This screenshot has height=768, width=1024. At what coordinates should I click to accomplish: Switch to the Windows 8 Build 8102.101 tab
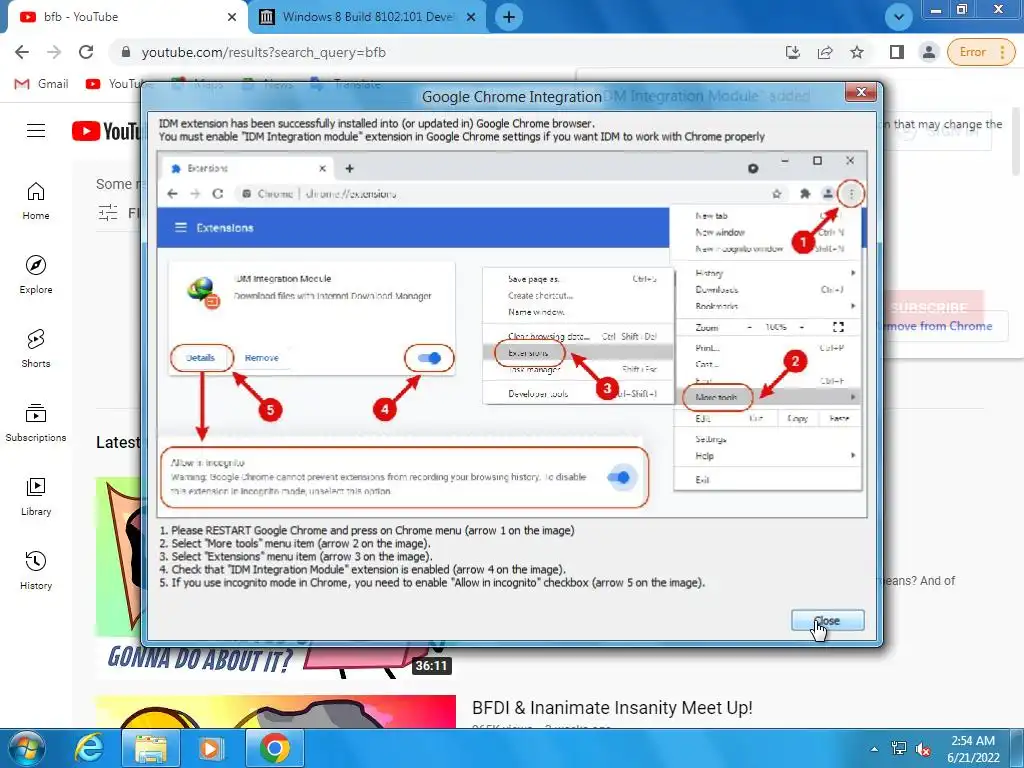click(x=367, y=17)
